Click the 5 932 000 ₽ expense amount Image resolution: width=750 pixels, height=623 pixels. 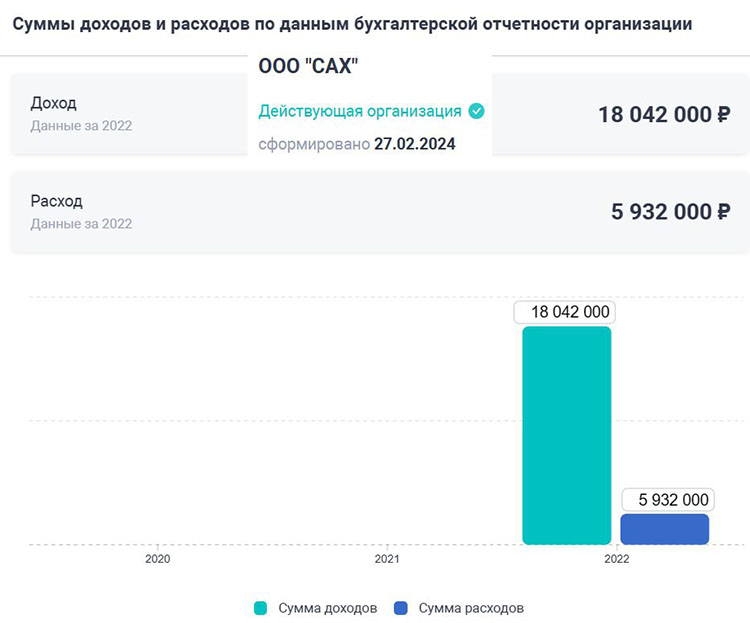coord(670,212)
